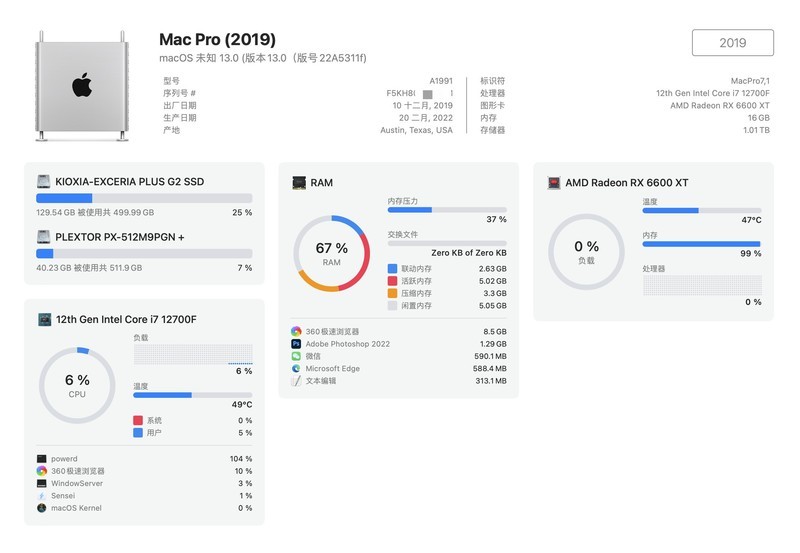Click the Adobe Photoshop 2022 icon

point(296,344)
